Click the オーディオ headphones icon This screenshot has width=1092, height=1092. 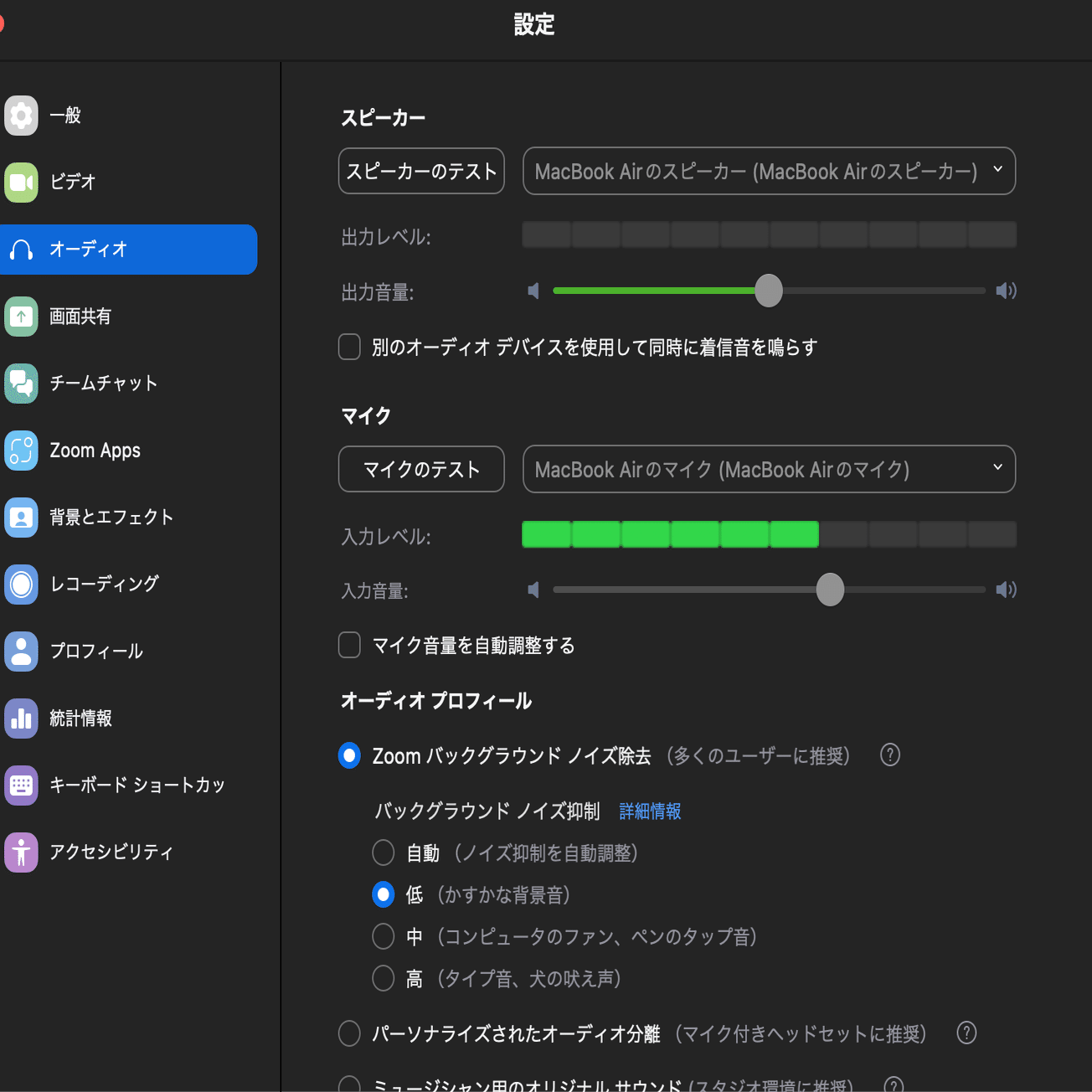click(21, 250)
